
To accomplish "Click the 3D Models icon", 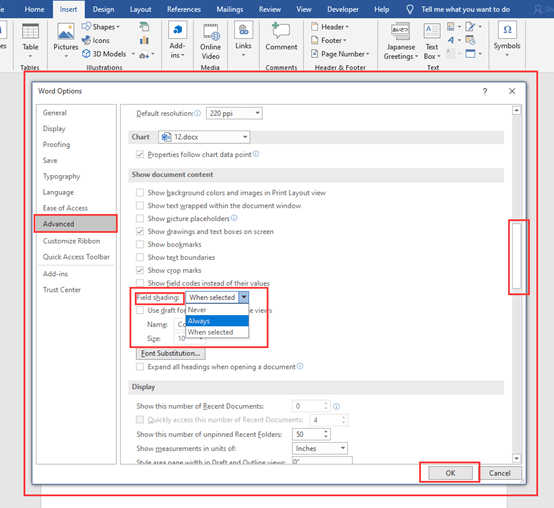I will click(86, 54).
